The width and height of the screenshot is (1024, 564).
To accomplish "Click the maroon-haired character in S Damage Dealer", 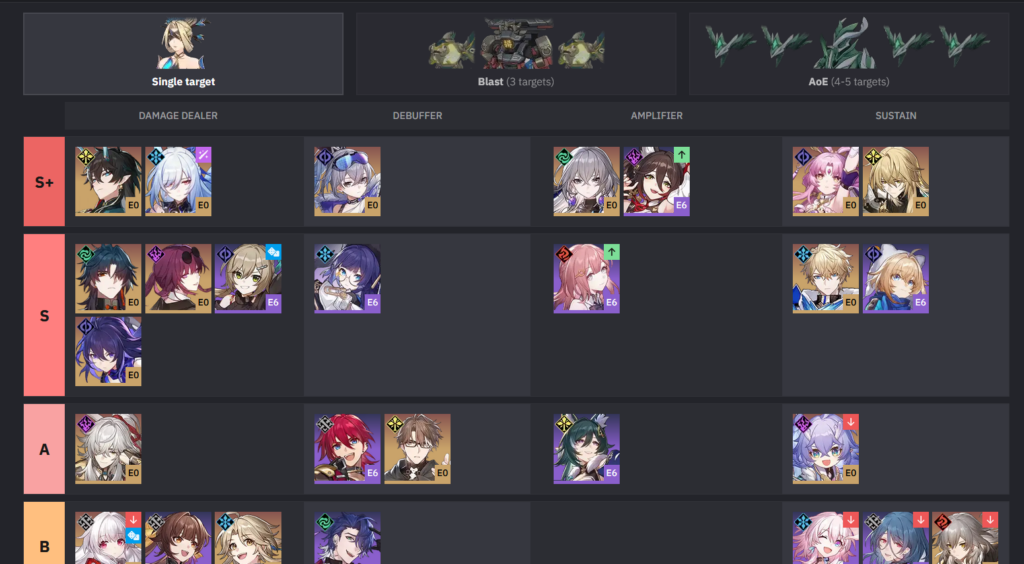I will coord(178,279).
